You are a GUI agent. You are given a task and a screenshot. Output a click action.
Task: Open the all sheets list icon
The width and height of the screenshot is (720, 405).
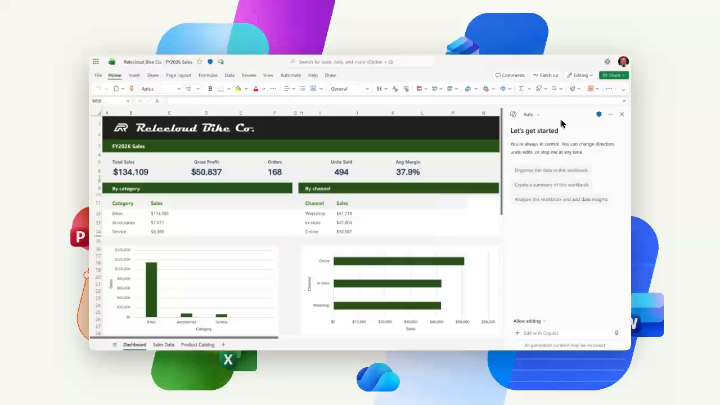(114, 345)
